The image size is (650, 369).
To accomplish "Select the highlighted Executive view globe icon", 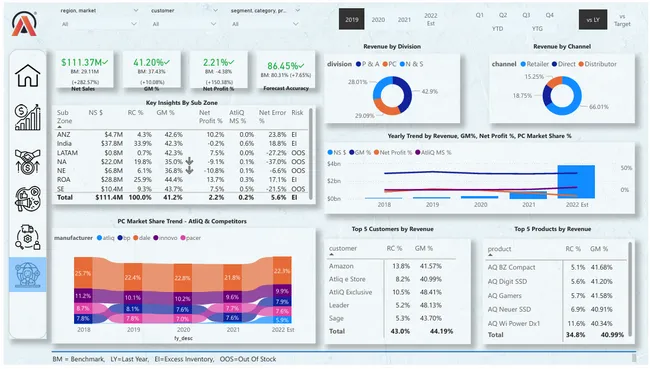I will pos(27,274).
